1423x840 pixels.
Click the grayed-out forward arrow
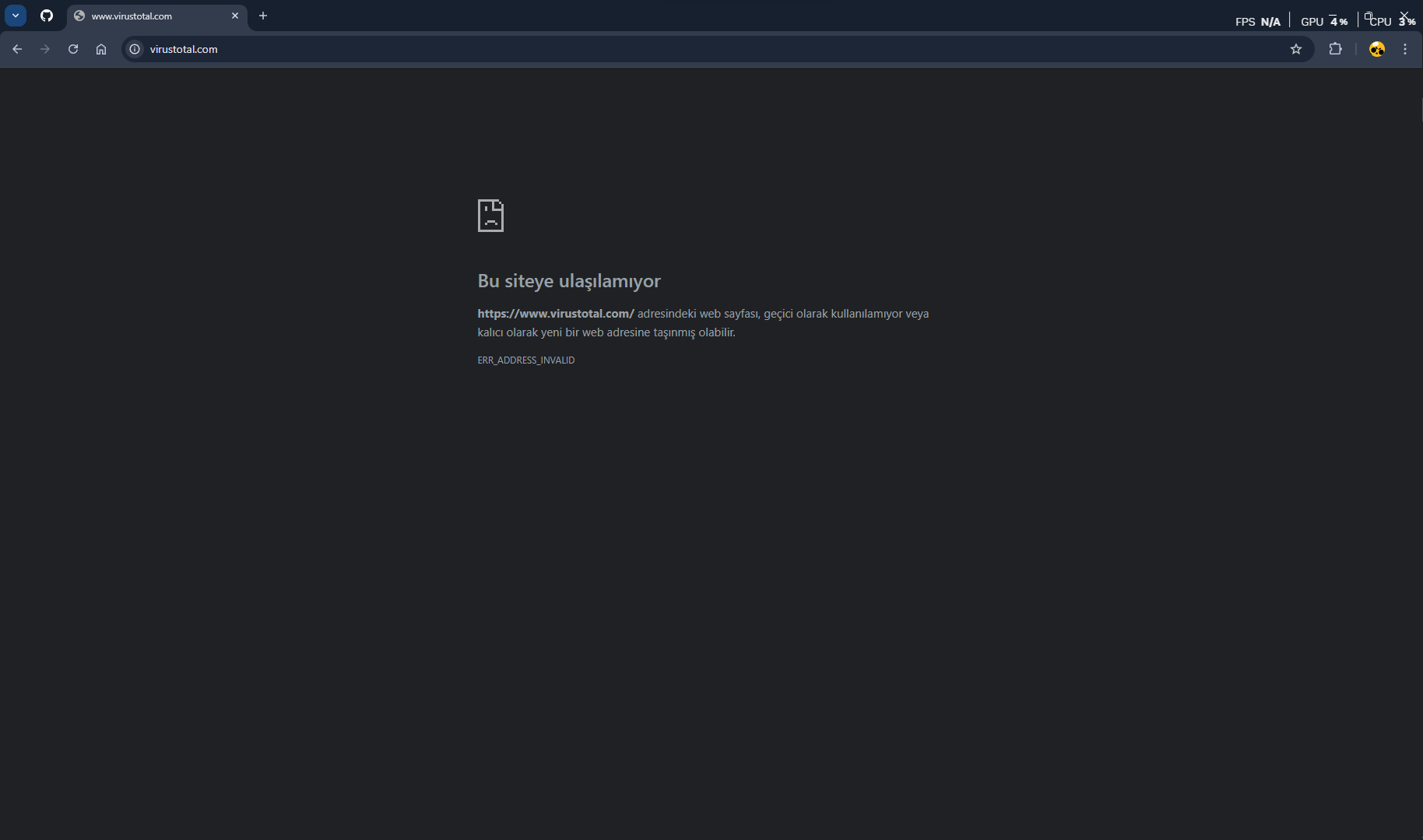tap(44, 49)
